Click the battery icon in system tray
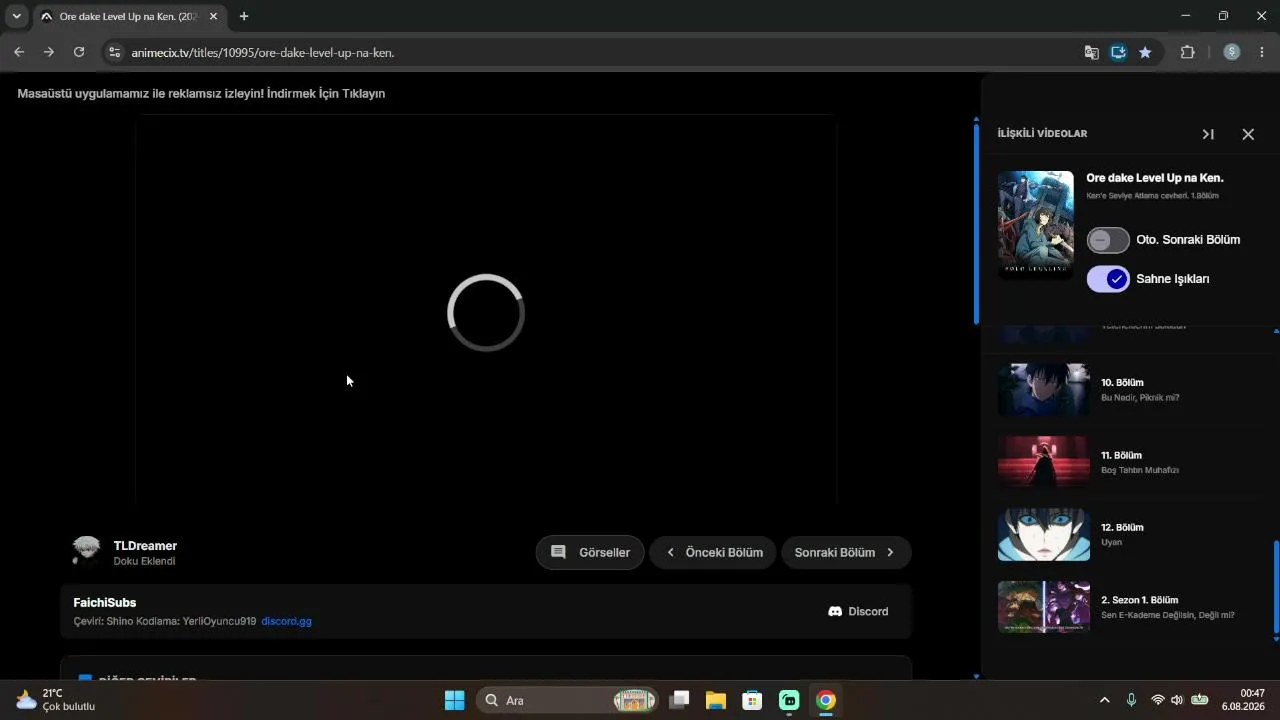Screen dimensions: 1280x720 click(1200, 700)
